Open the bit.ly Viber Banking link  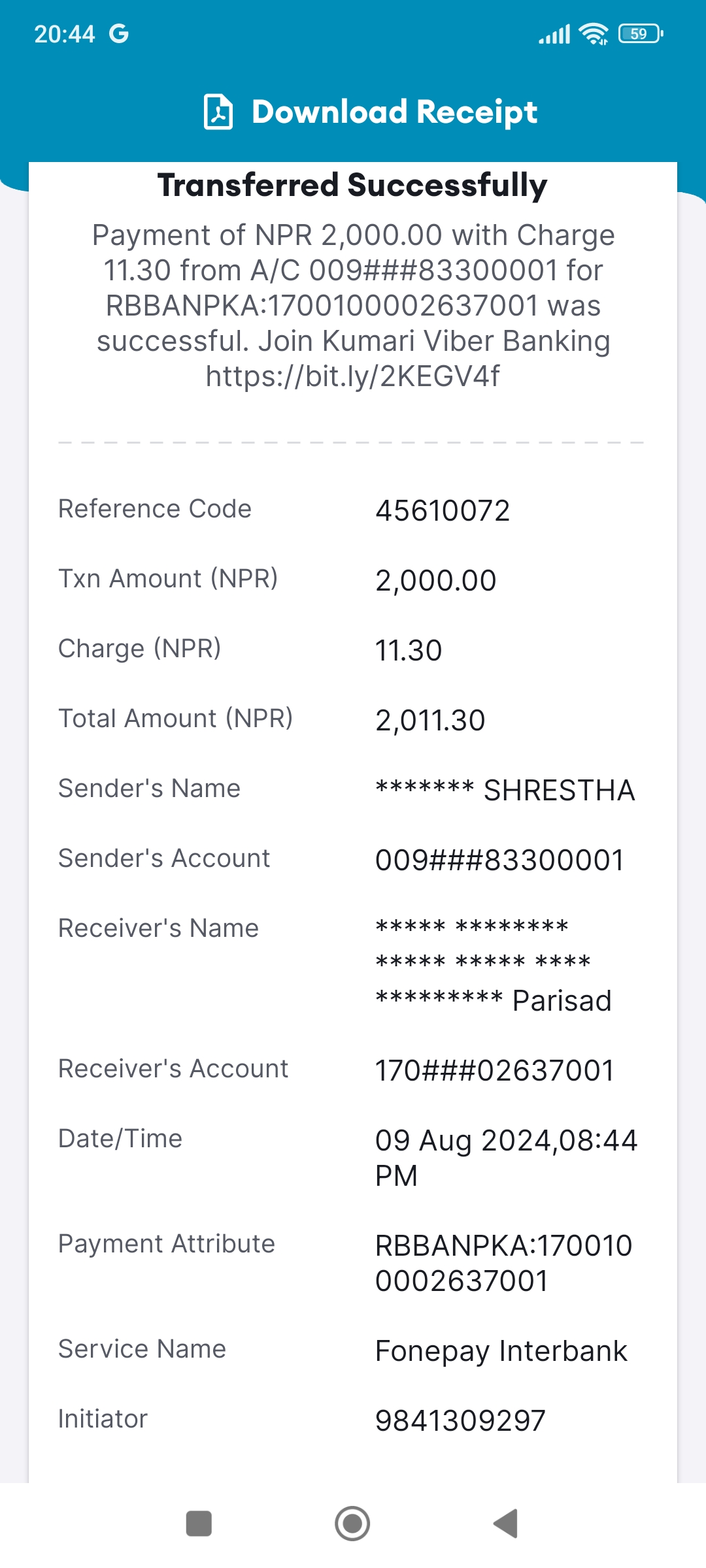353,376
